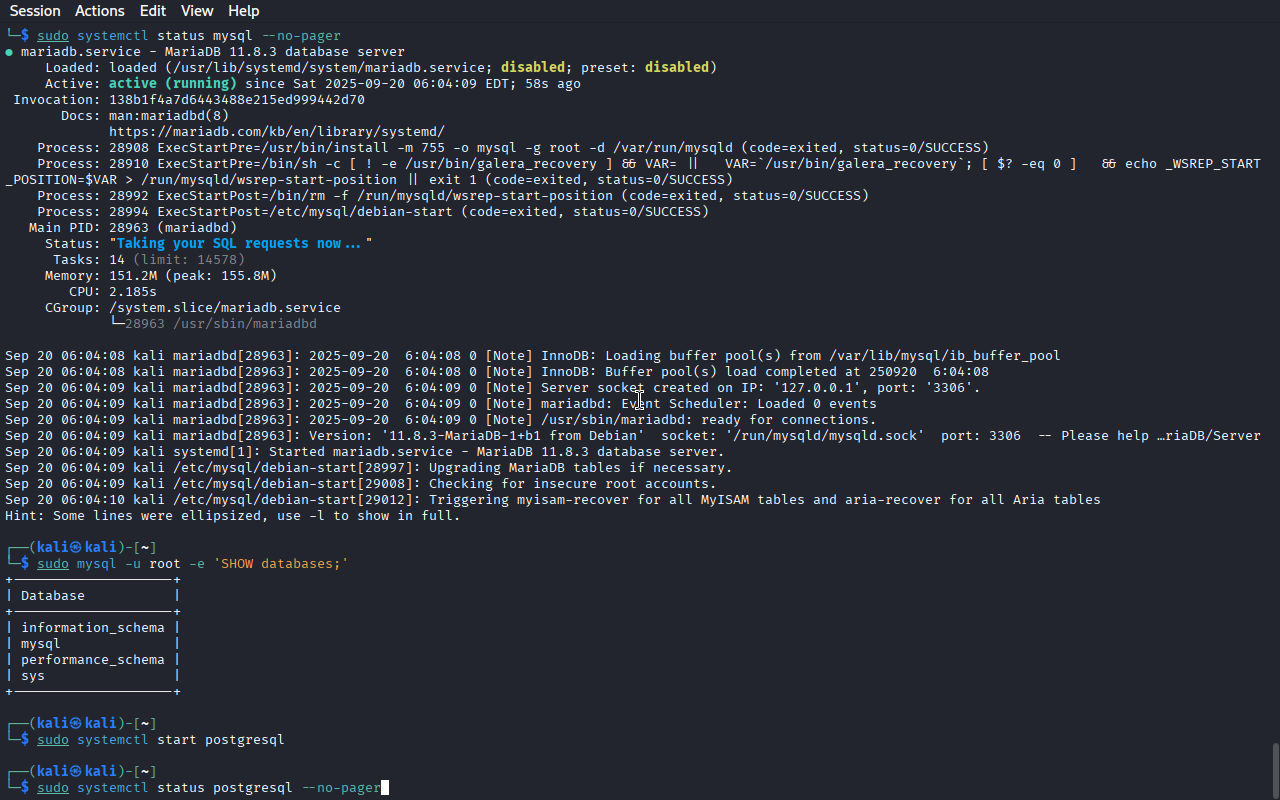Click the Process 28910 galera_recovery line

[x=633, y=172]
